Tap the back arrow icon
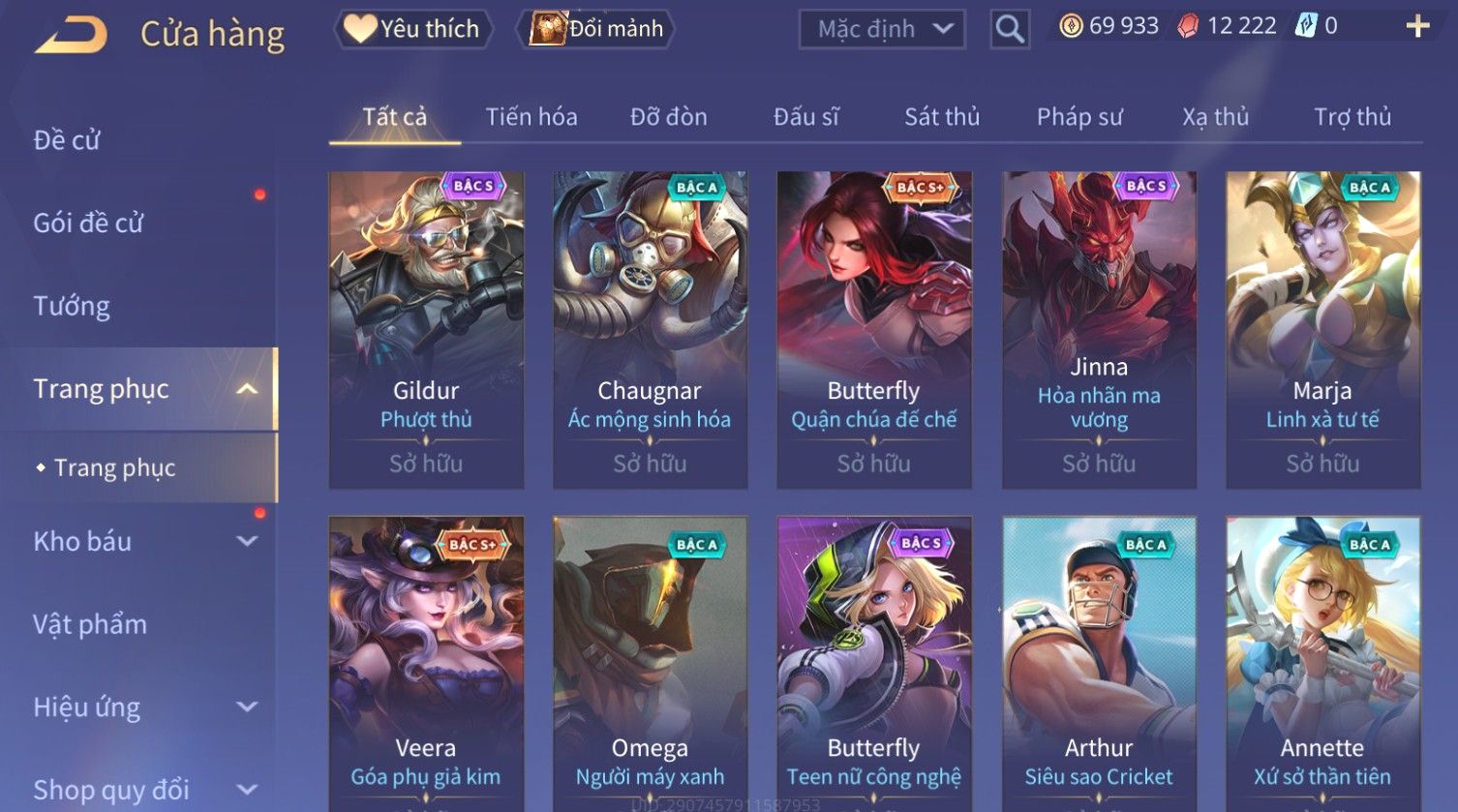The height and width of the screenshot is (812, 1458). 71,35
